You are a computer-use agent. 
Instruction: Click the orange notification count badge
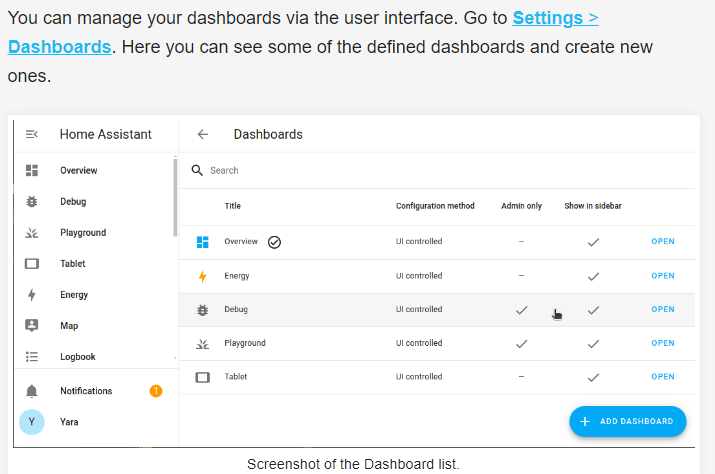156,391
